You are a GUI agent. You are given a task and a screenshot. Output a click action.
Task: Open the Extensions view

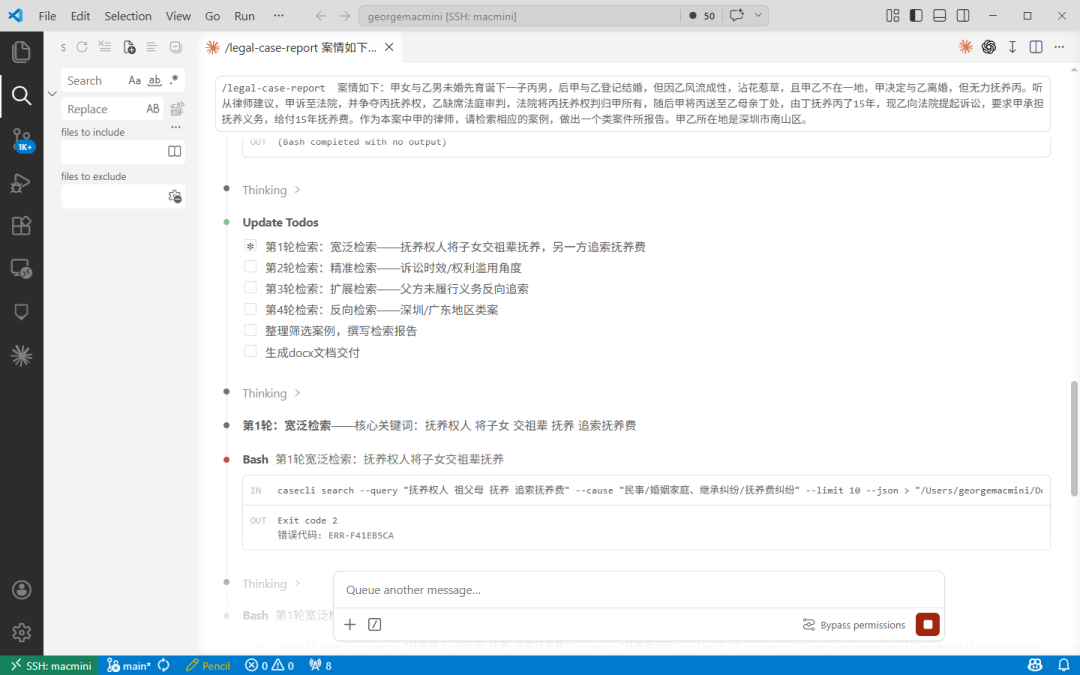(21, 226)
